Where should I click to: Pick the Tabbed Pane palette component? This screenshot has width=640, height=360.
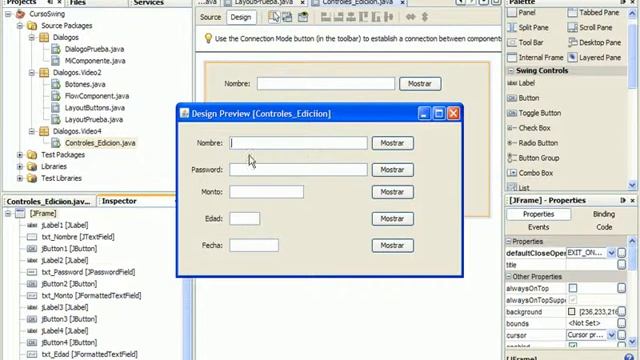(593, 13)
